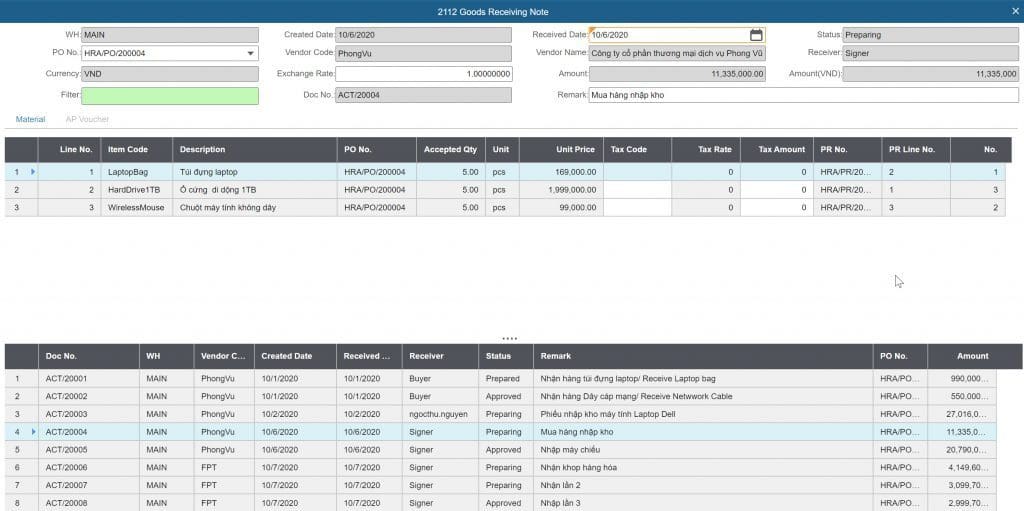Sort by Accepted Qty column header
The image size is (1024, 511).
[x=450, y=150]
